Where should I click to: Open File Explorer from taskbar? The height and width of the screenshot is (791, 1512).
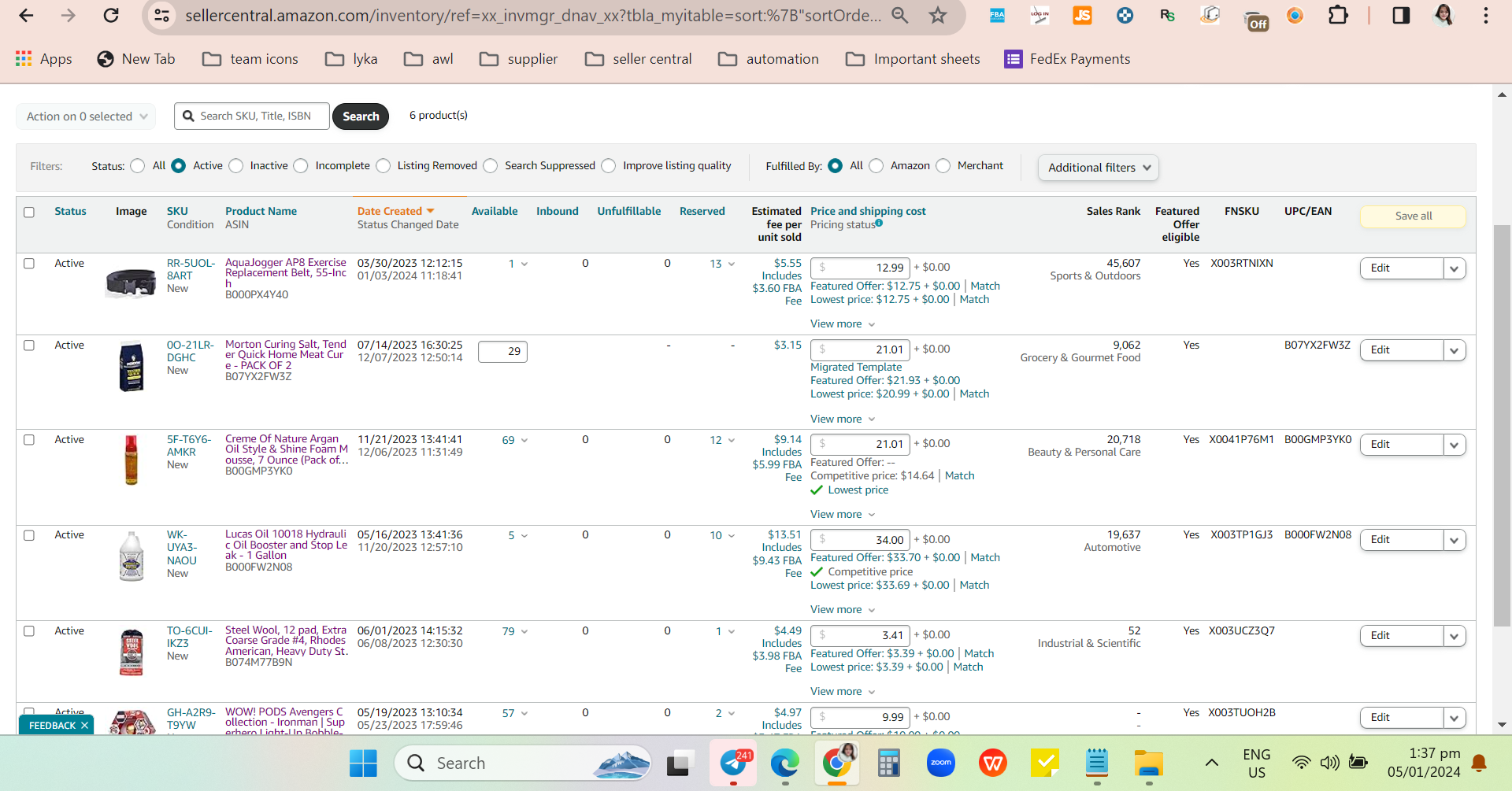(1149, 763)
